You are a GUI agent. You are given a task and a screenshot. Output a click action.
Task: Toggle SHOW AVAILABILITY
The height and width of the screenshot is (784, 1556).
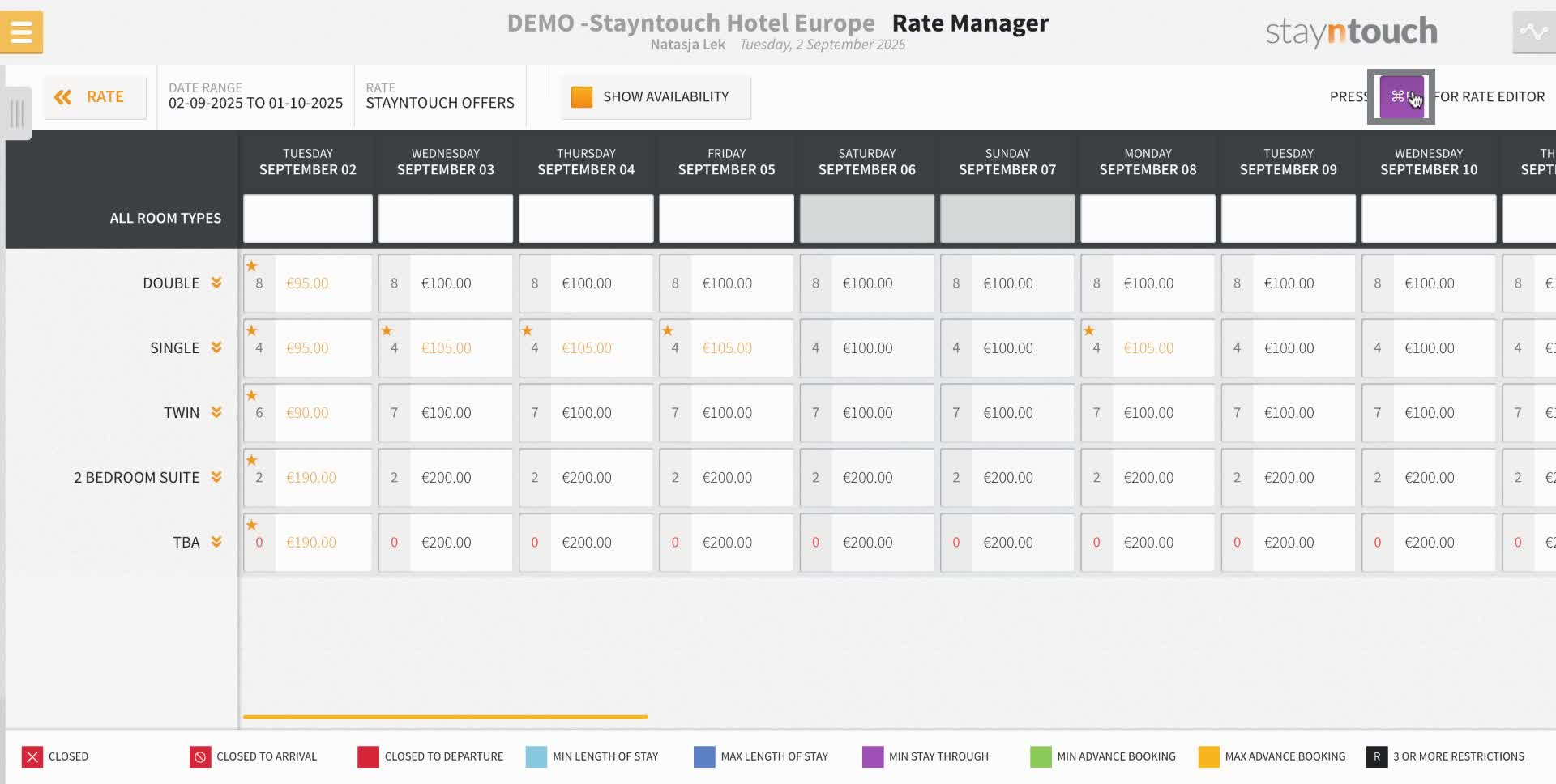coord(656,97)
